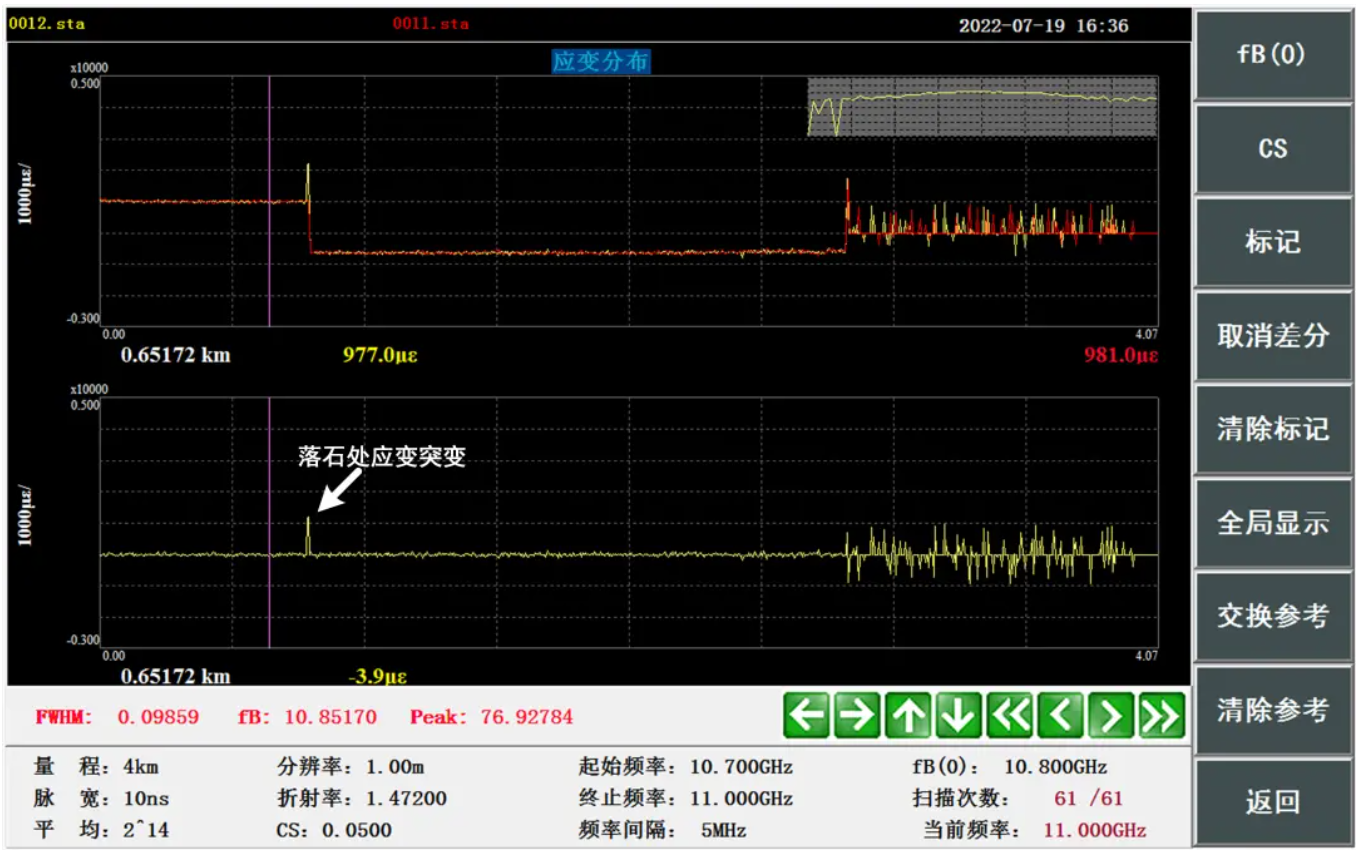Click the 脉宽 10ns pulse width setting
This screenshot has width=1362, height=860.
[x=101, y=799]
